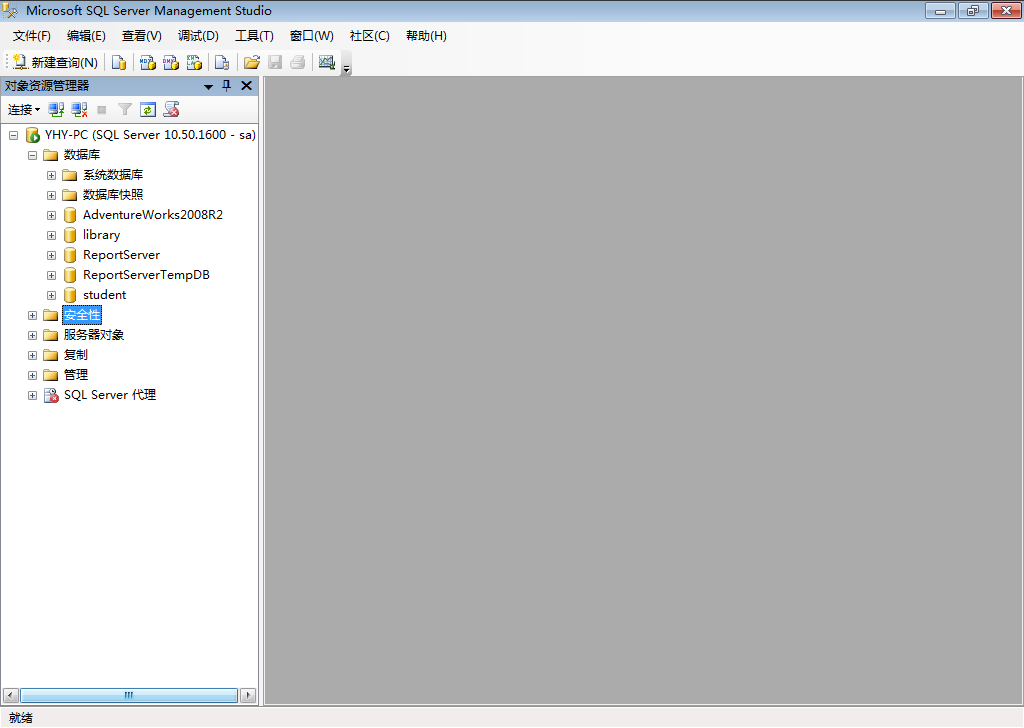Expand the SQL Server 代理 node
This screenshot has height=728, width=1024.
pos(32,396)
